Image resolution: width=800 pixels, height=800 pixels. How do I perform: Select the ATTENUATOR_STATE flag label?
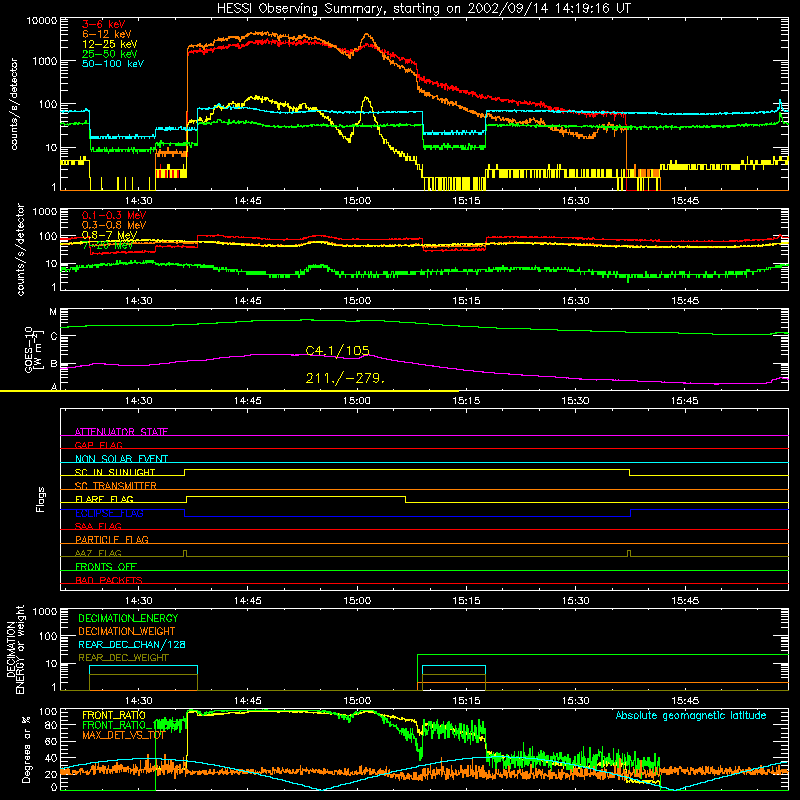point(121,432)
